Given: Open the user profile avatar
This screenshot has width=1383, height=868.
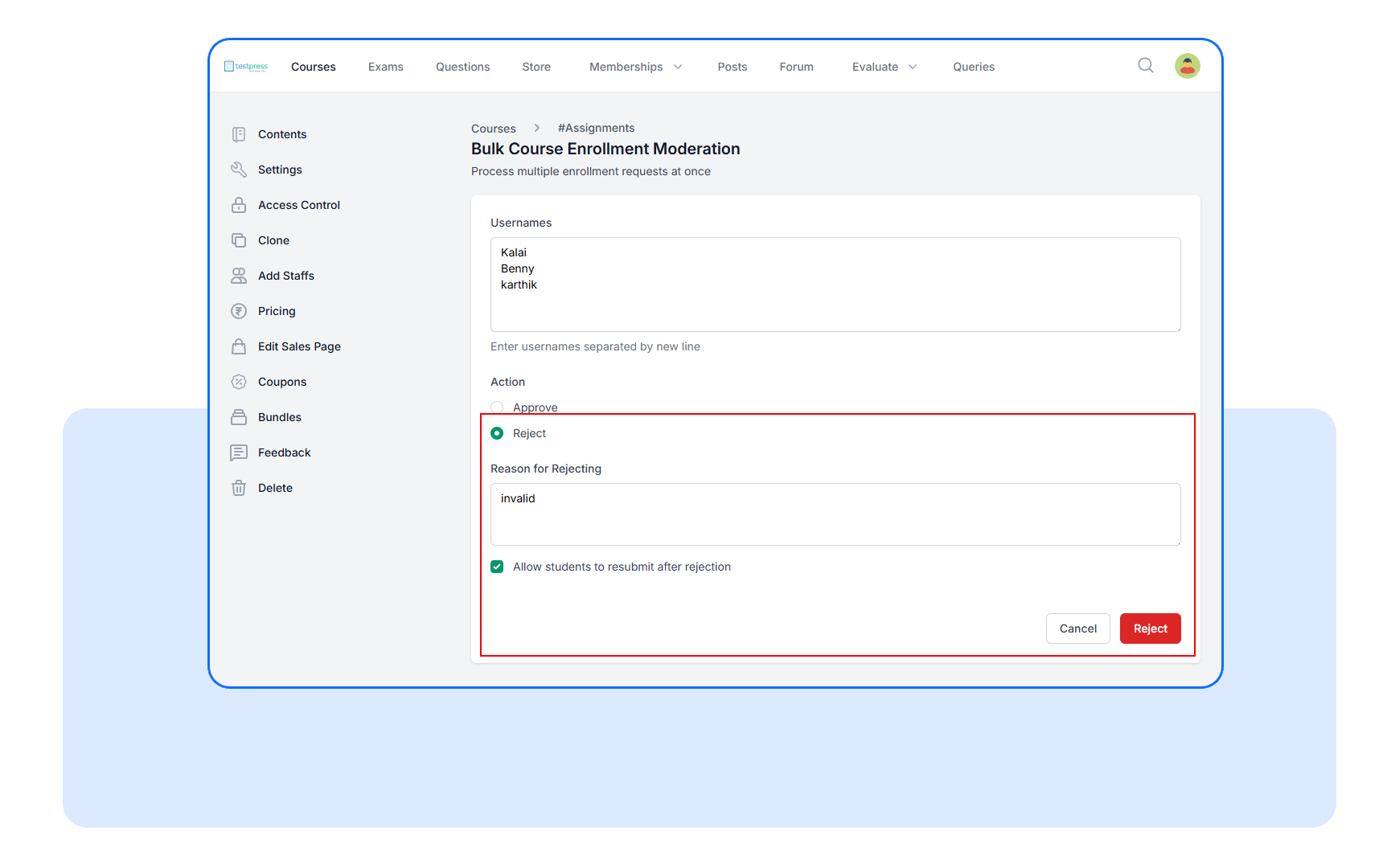Looking at the screenshot, I should pos(1187,66).
